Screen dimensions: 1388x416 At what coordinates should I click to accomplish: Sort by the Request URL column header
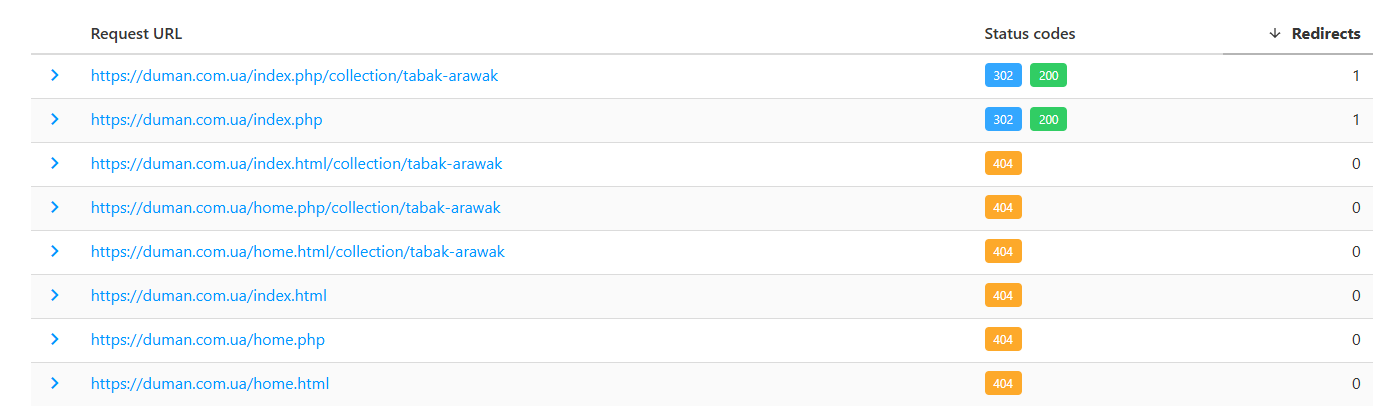pyautogui.click(x=136, y=33)
